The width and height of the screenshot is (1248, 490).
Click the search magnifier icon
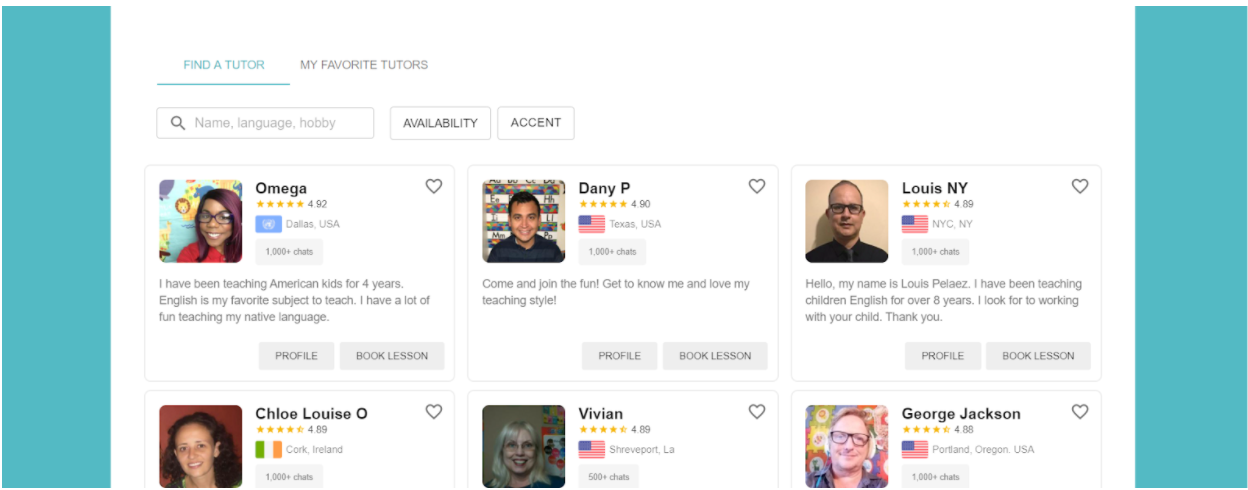178,123
